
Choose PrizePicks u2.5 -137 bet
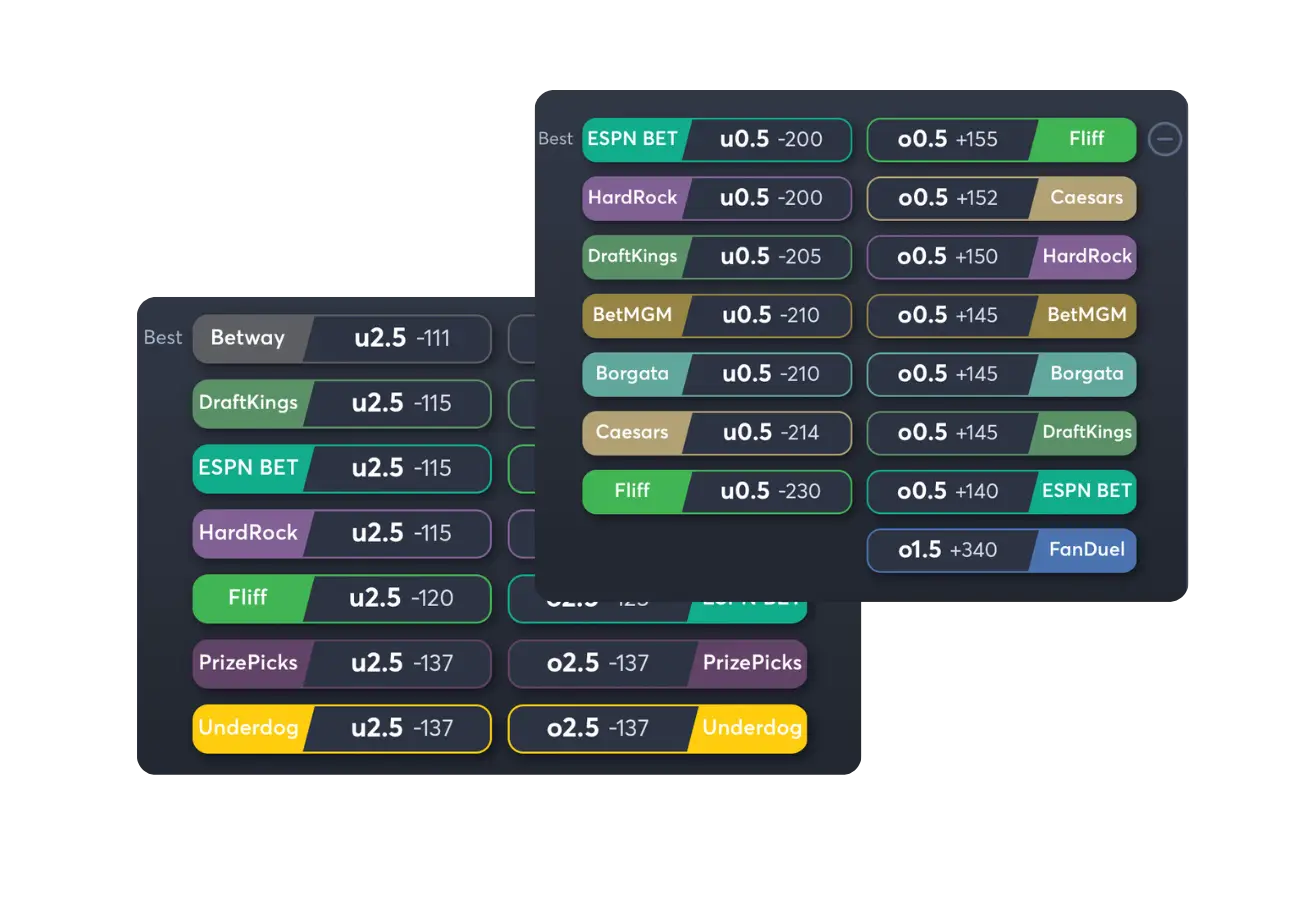point(342,663)
